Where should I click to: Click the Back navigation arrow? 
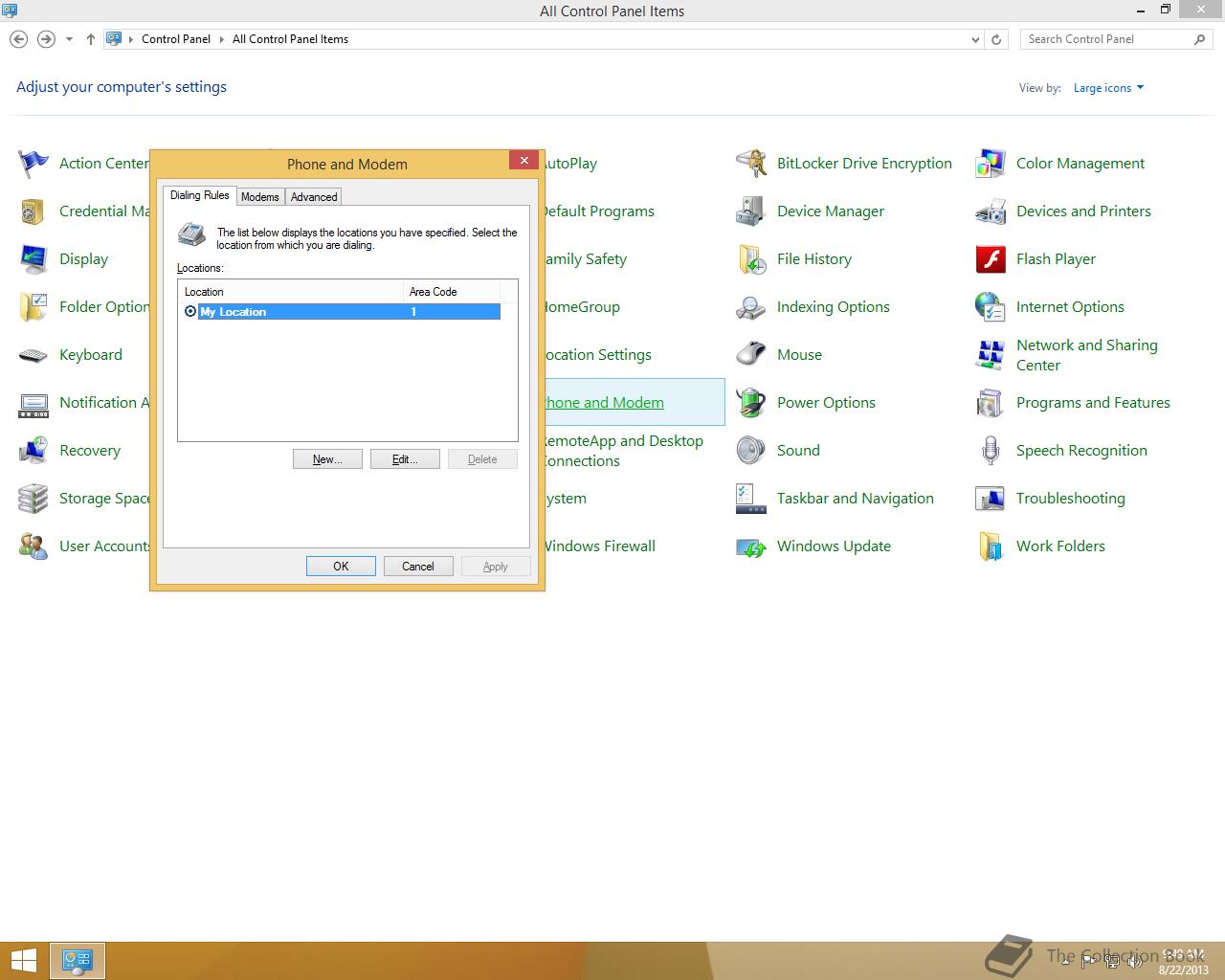[x=18, y=39]
